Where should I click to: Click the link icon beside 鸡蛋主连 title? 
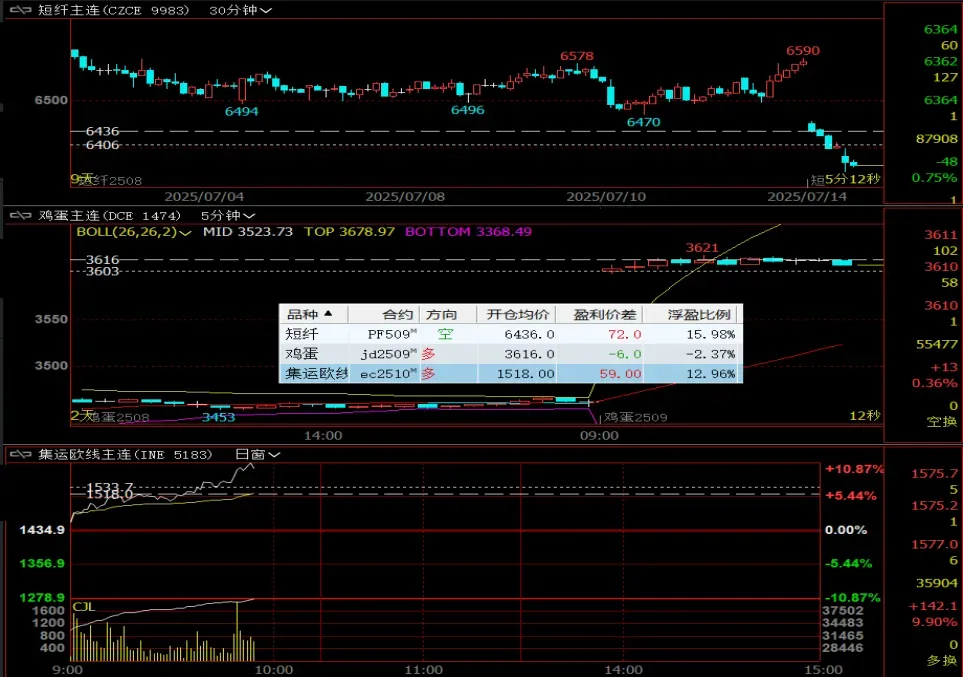click(x=20, y=216)
